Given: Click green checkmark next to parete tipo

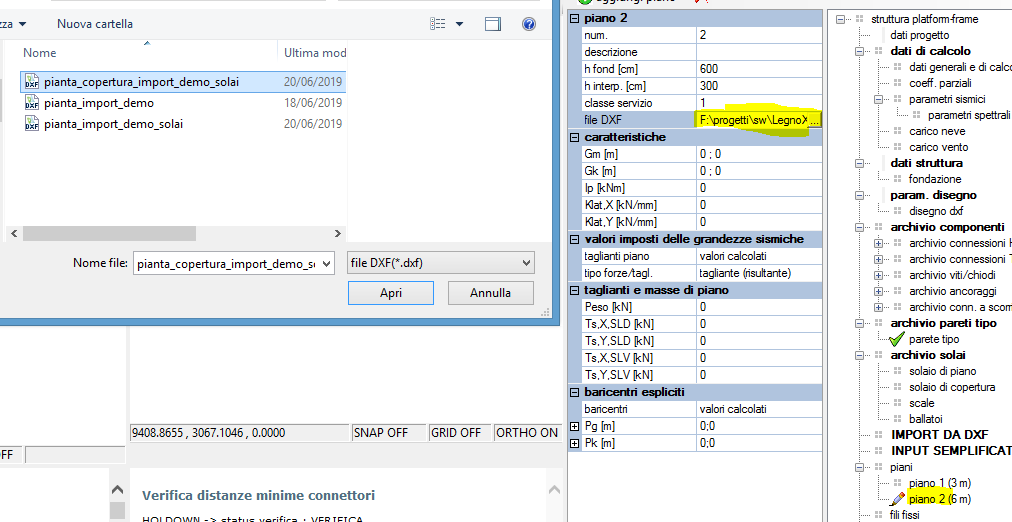Looking at the screenshot, I should pyautogui.click(x=896, y=339).
